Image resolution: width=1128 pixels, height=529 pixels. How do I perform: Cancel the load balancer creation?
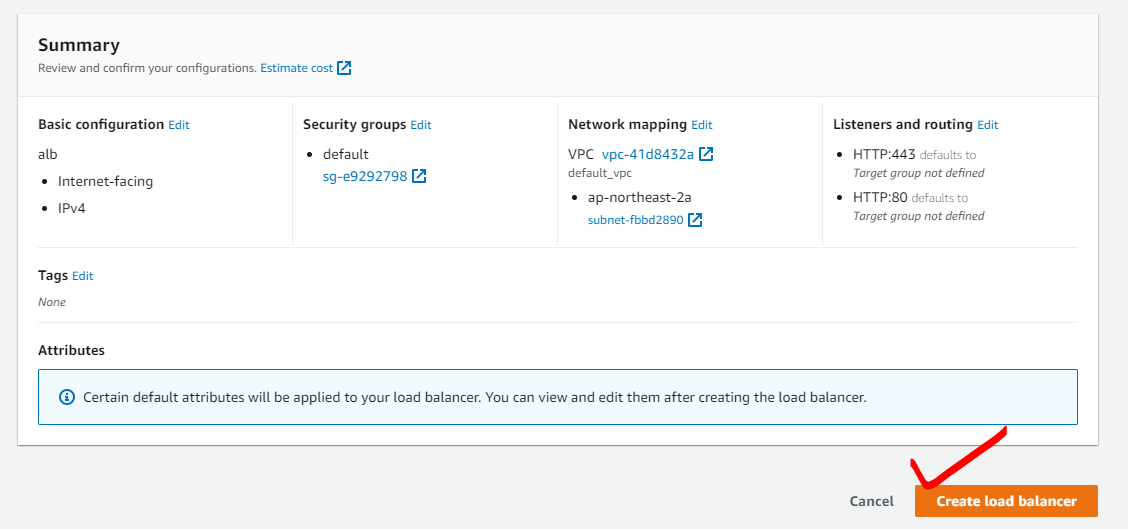pyautogui.click(x=871, y=501)
